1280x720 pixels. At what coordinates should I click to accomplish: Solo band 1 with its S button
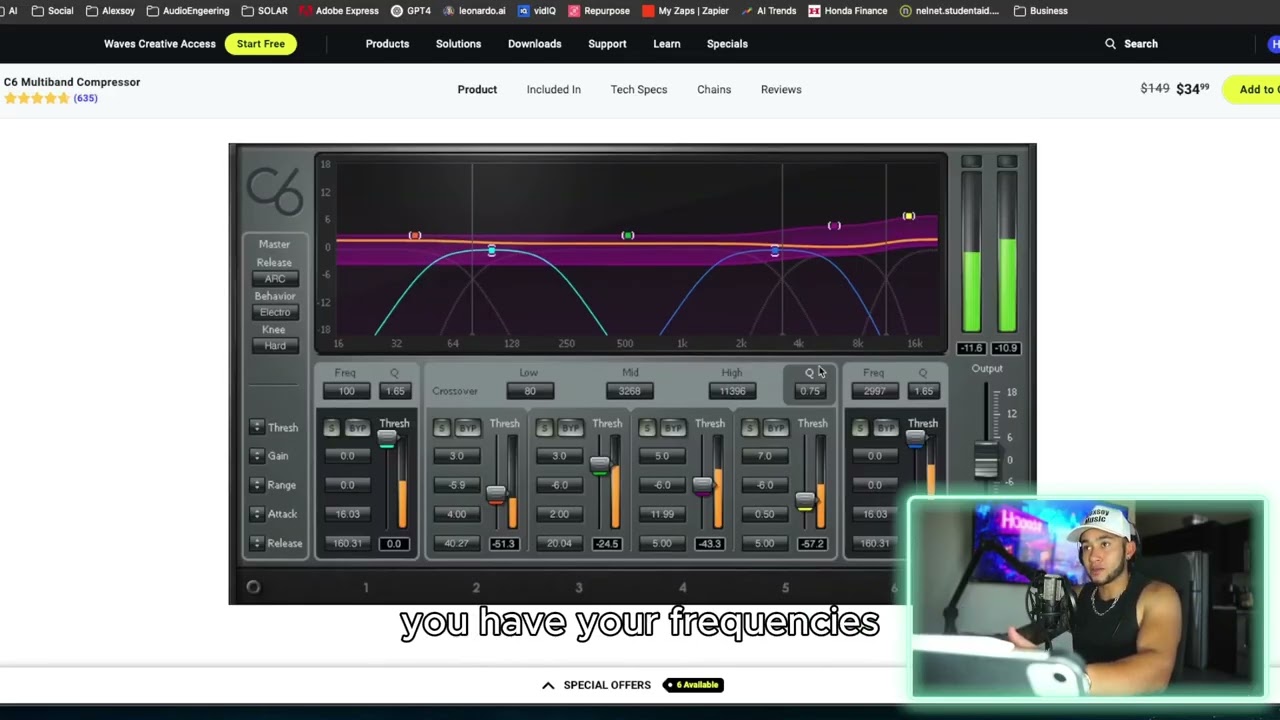click(332, 428)
